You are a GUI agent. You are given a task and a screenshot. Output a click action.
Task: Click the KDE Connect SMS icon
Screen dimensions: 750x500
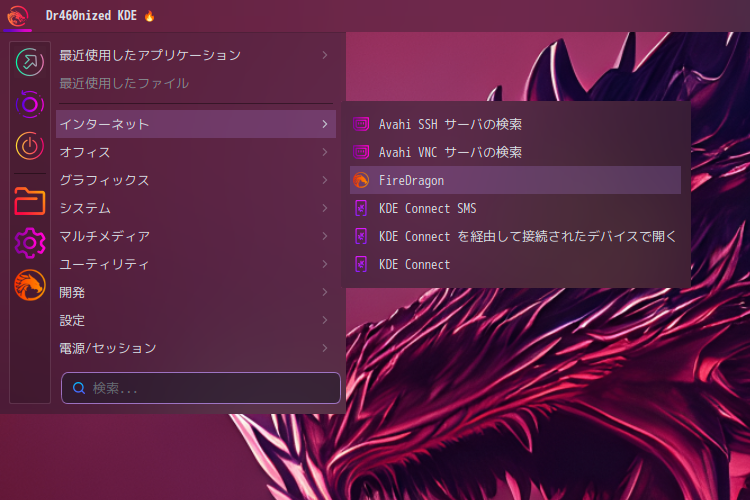click(x=361, y=208)
